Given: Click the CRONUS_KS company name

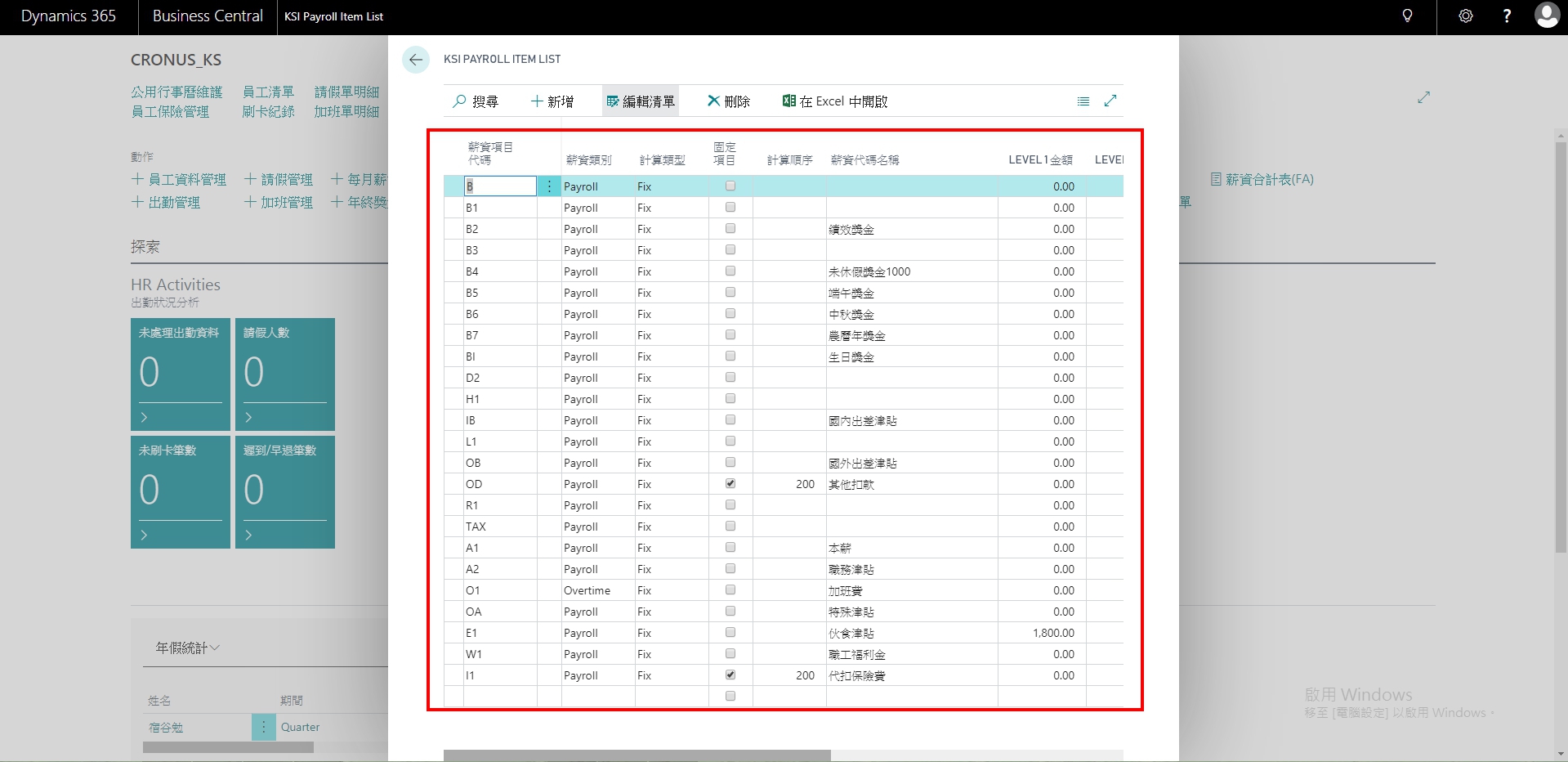Looking at the screenshot, I should [176, 60].
